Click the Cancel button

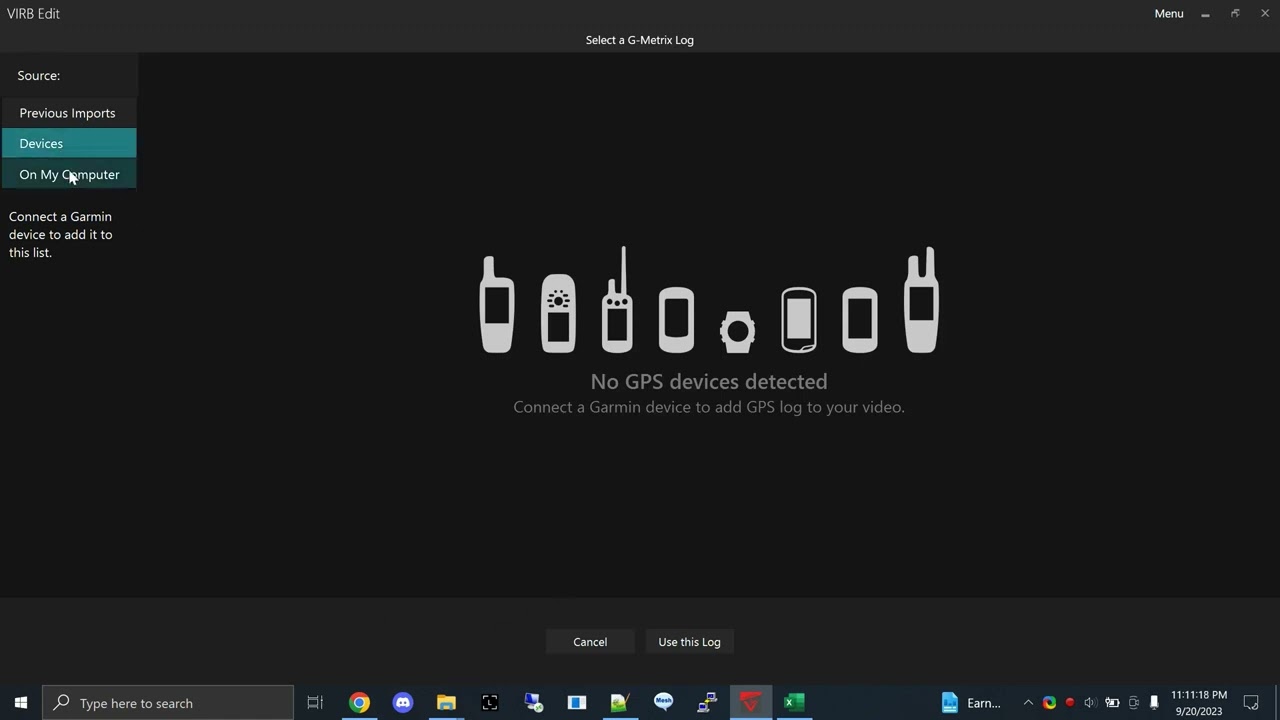click(590, 642)
